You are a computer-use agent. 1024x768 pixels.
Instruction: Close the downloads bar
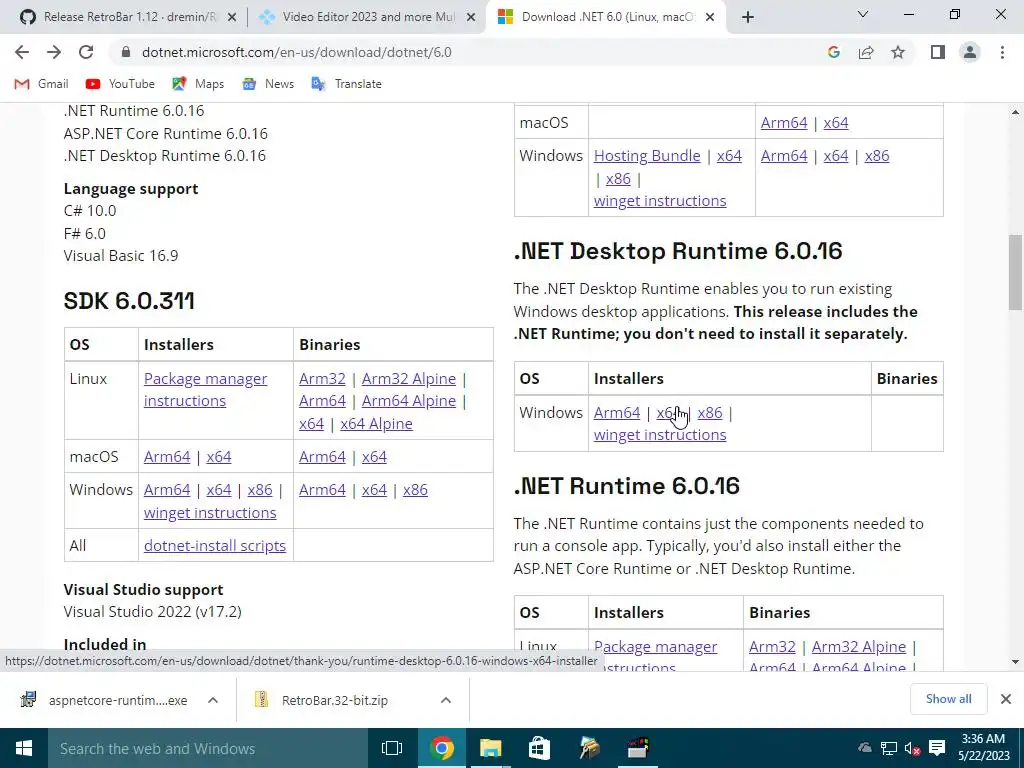tap(1006, 699)
